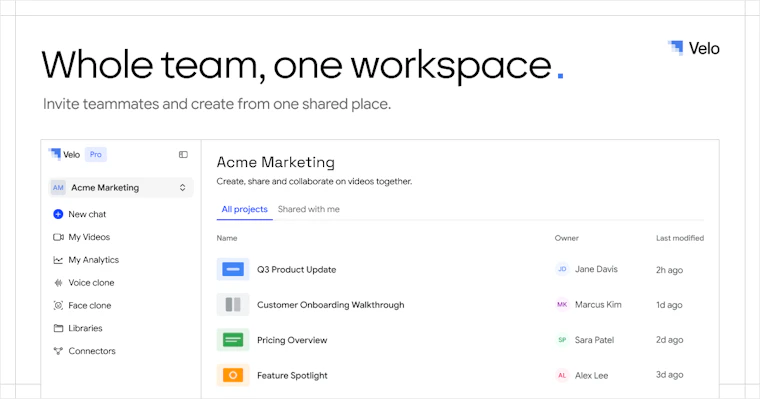Screen dimensions: 760x399
Task: Select the Feature Spotlight project name
Action: (292, 376)
